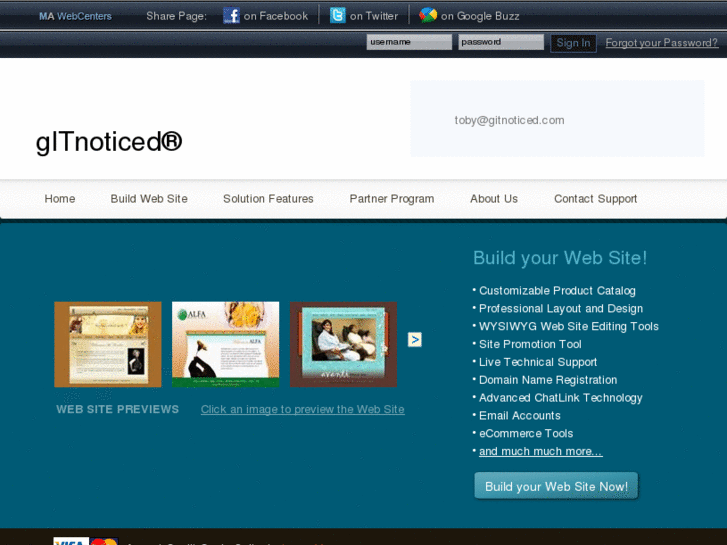Open the Contact Support menu
Screen dimensions: 727x545
point(595,199)
